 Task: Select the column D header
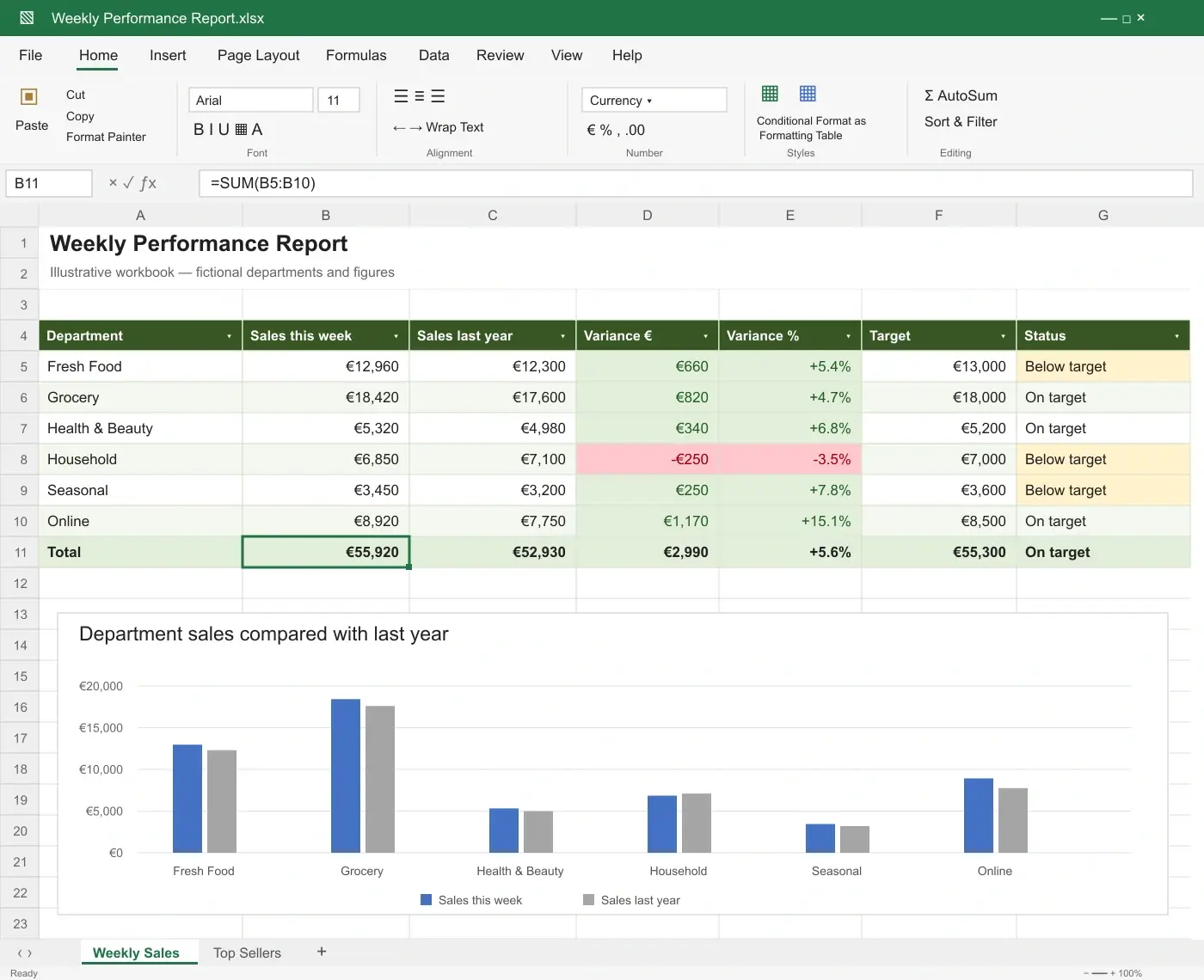648,215
